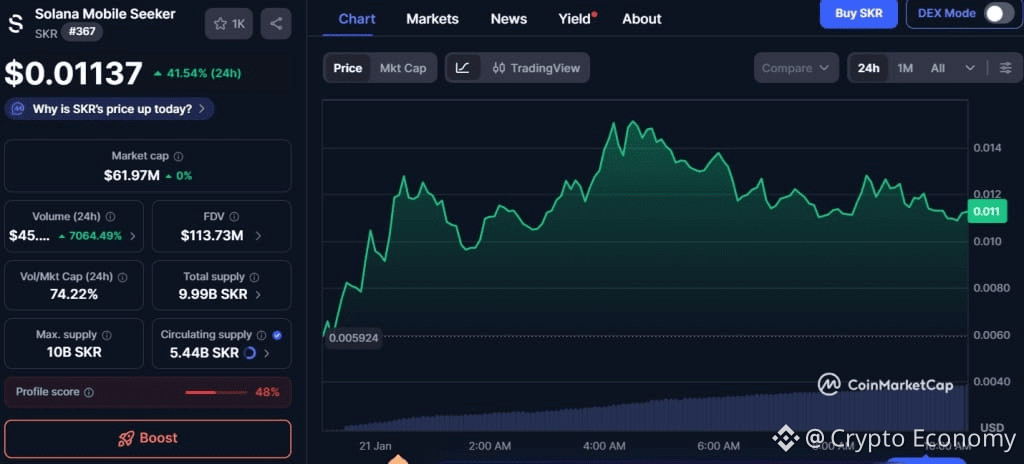The width and height of the screenshot is (1024, 464).
Task: Select the Price chart option
Action: point(347,68)
